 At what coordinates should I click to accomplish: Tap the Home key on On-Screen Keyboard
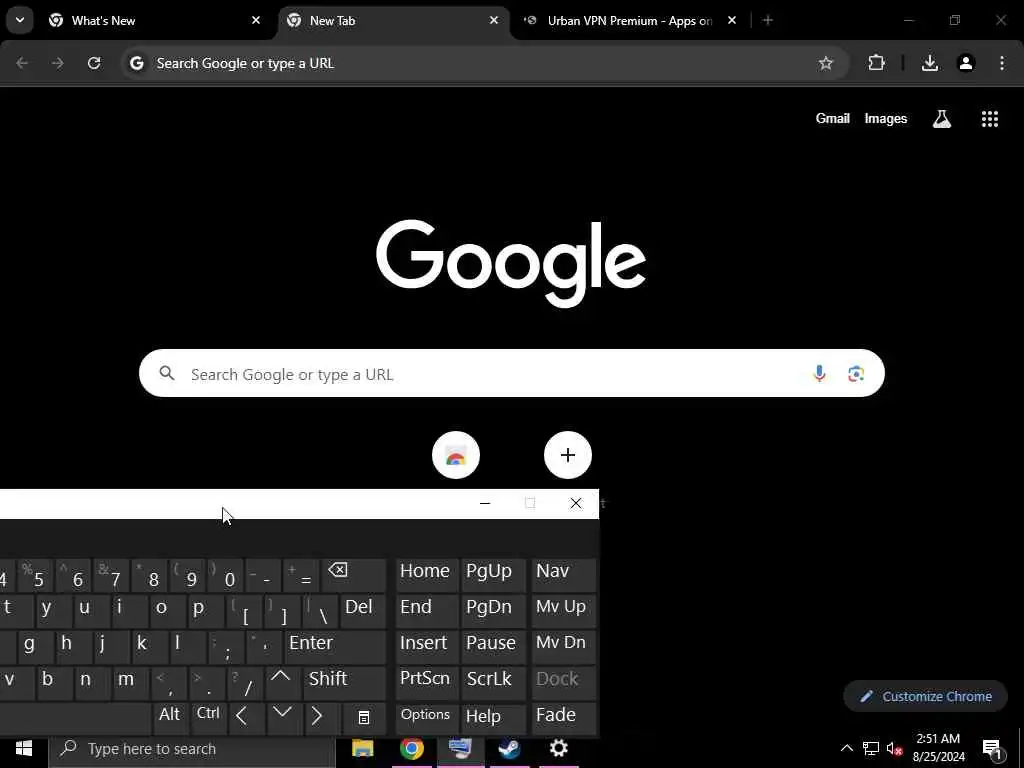(427, 575)
